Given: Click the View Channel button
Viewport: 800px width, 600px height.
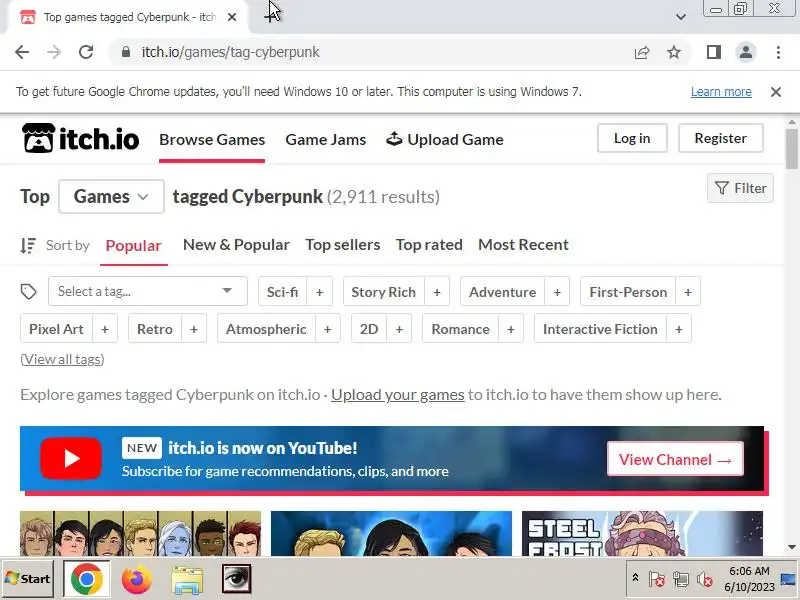Looking at the screenshot, I should (676, 459).
